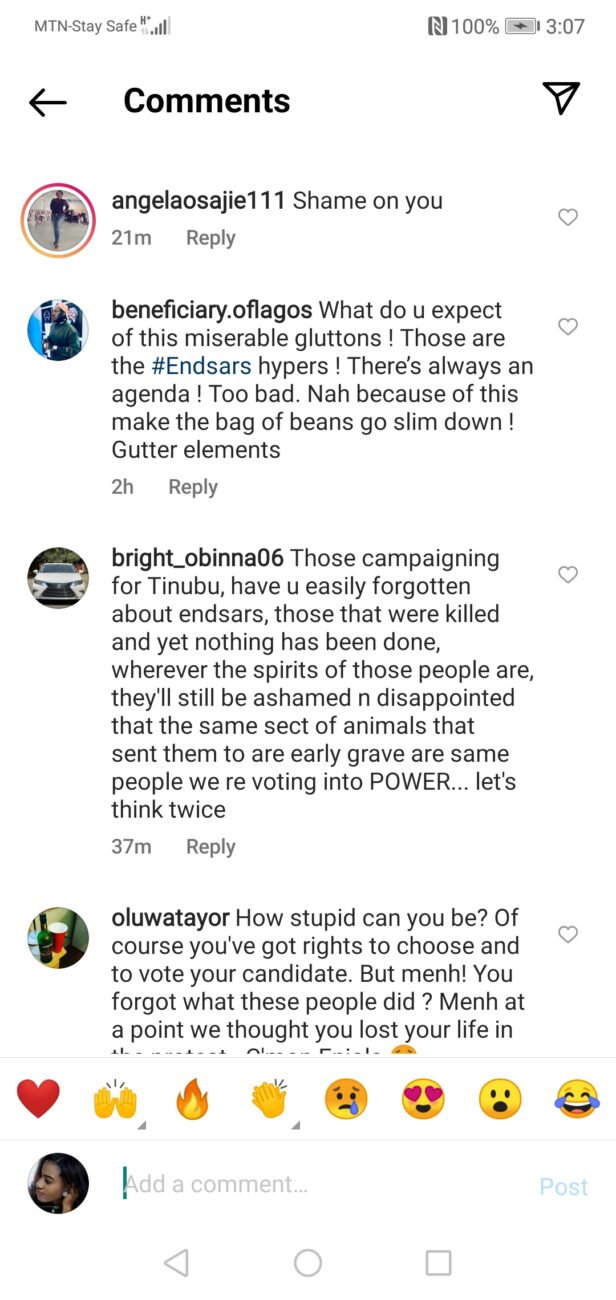This screenshot has height=1300, width=616.
Task: Open direct share paper plane icon
Action: tap(561, 98)
